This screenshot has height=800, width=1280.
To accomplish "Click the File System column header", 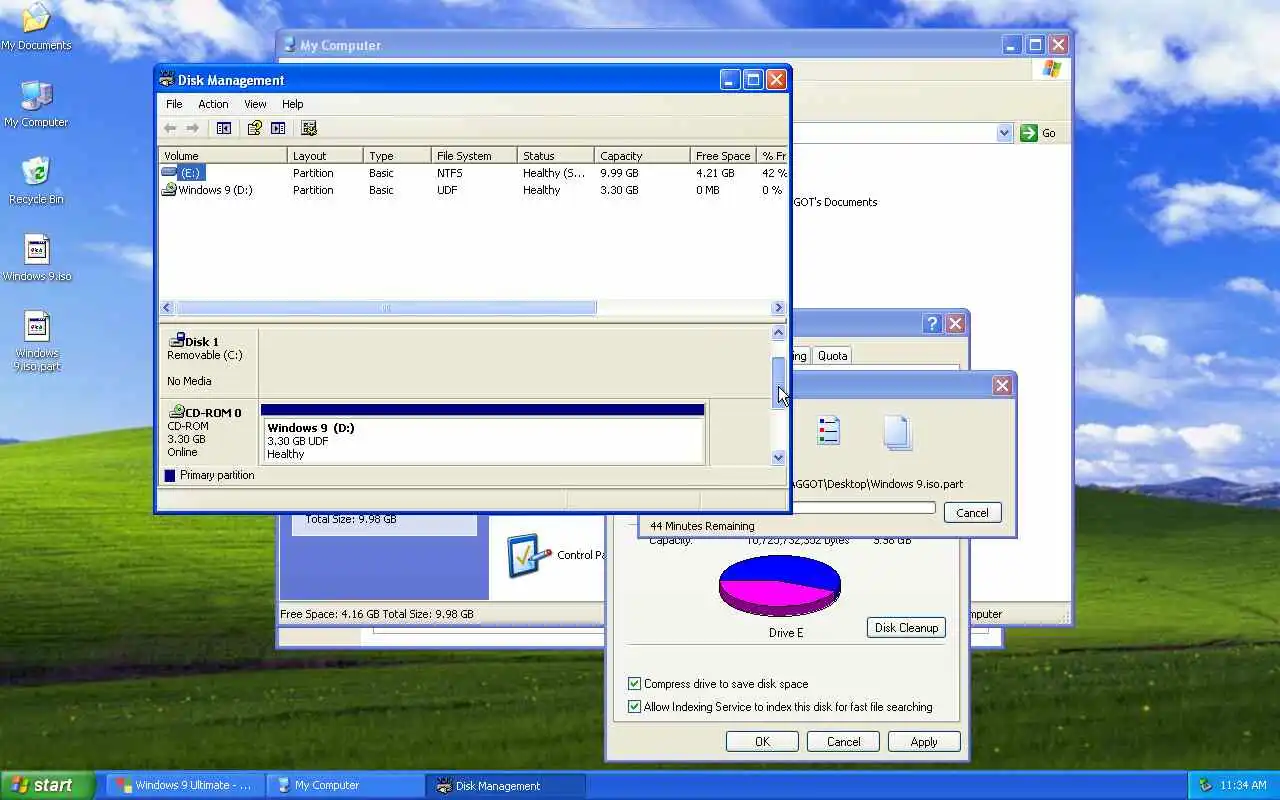I will (474, 156).
